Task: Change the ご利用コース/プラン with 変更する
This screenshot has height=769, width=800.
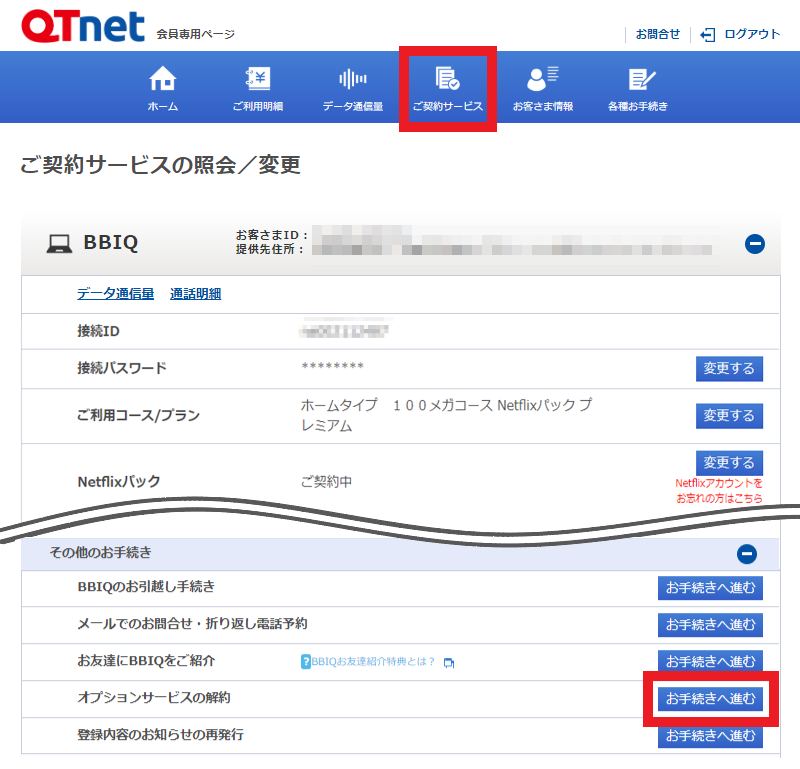Action: (x=729, y=415)
